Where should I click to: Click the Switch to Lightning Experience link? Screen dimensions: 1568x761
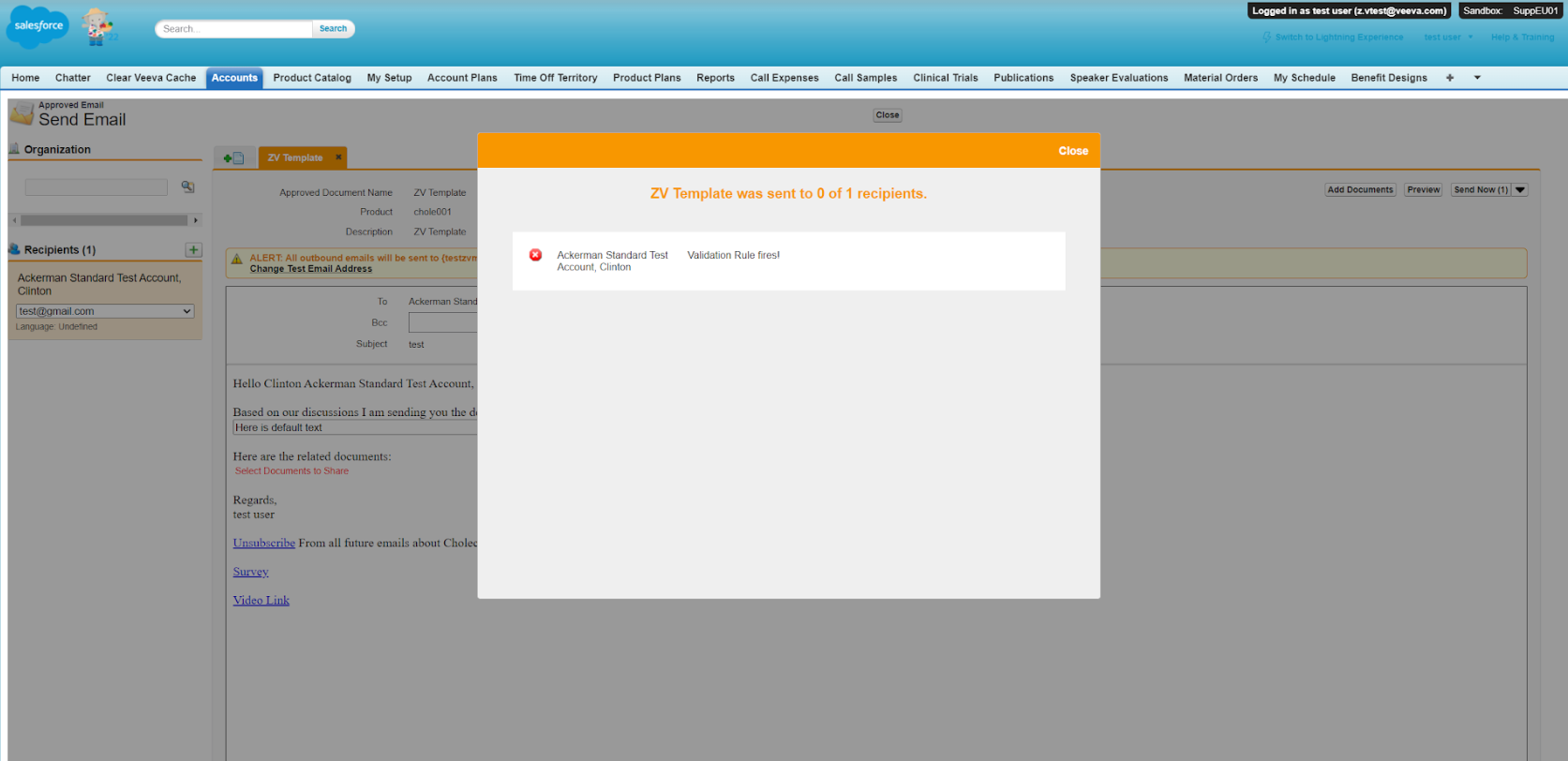(1338, 37)
